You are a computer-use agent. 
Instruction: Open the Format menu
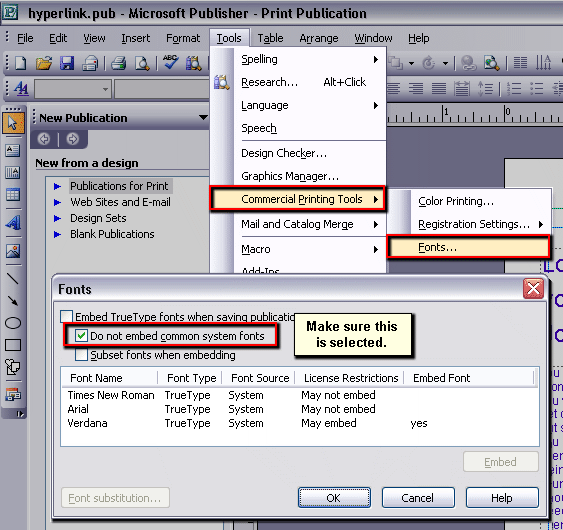tap(183, 38)
